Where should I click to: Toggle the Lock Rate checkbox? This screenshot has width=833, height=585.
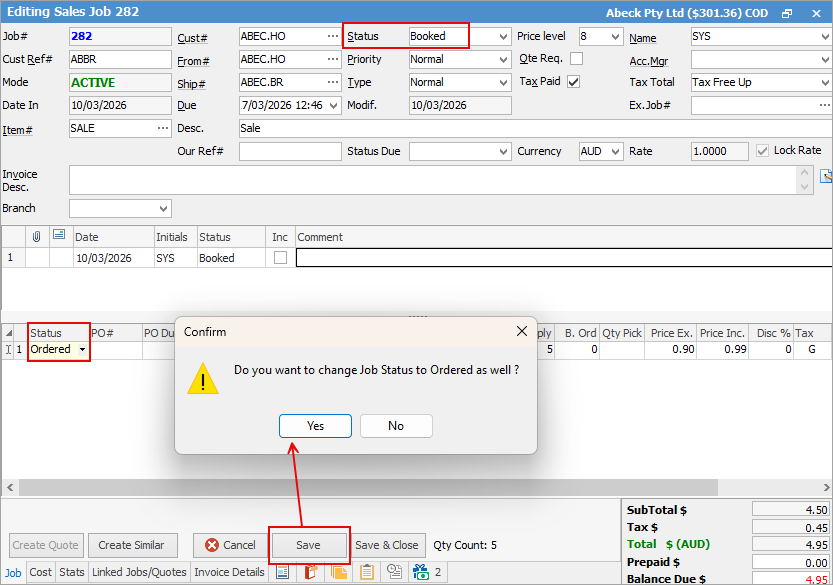coord(762,151)
